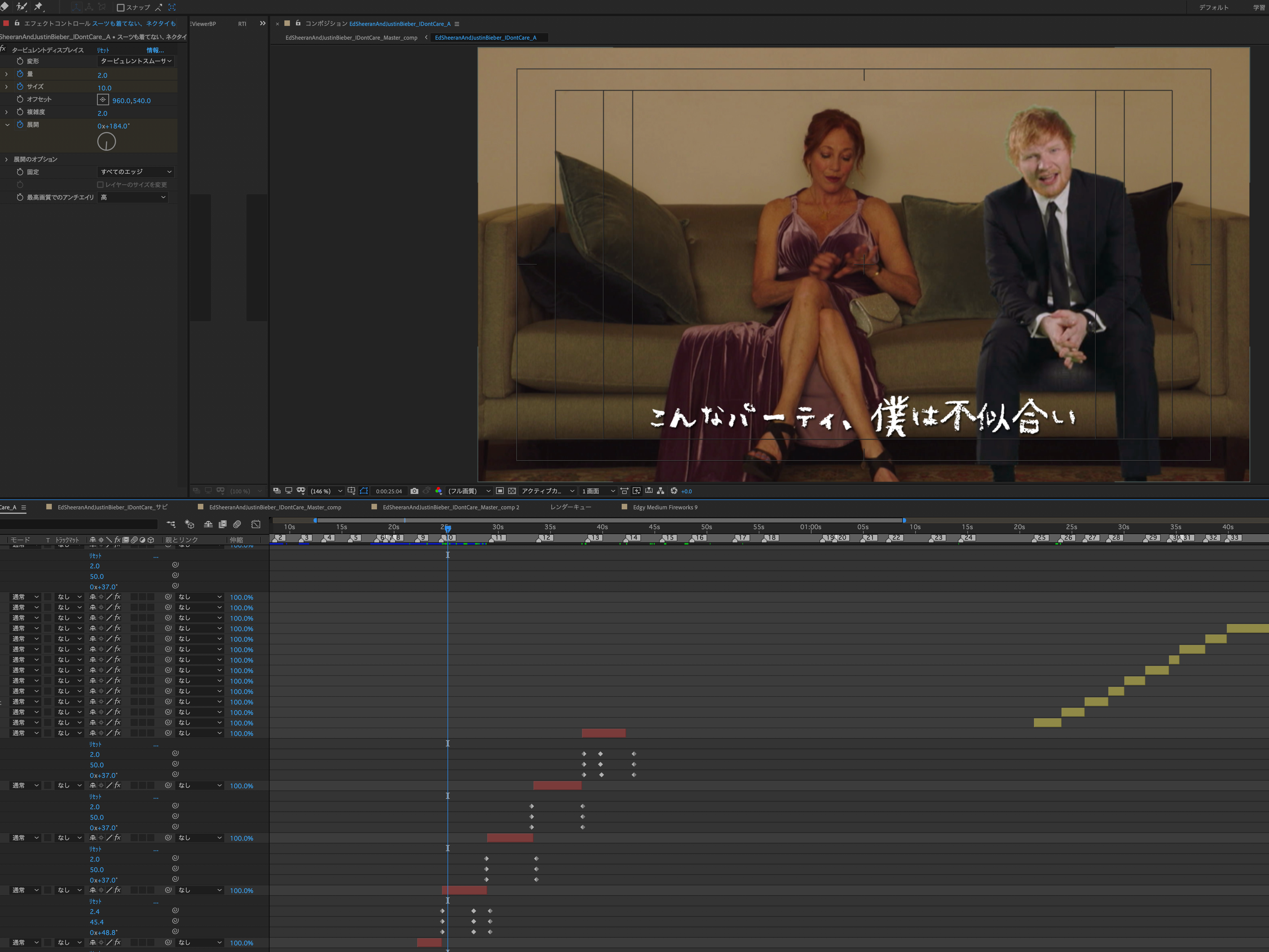
Task: Toggle the 展開 stopwatch keyframe icon
Action: 20,125
